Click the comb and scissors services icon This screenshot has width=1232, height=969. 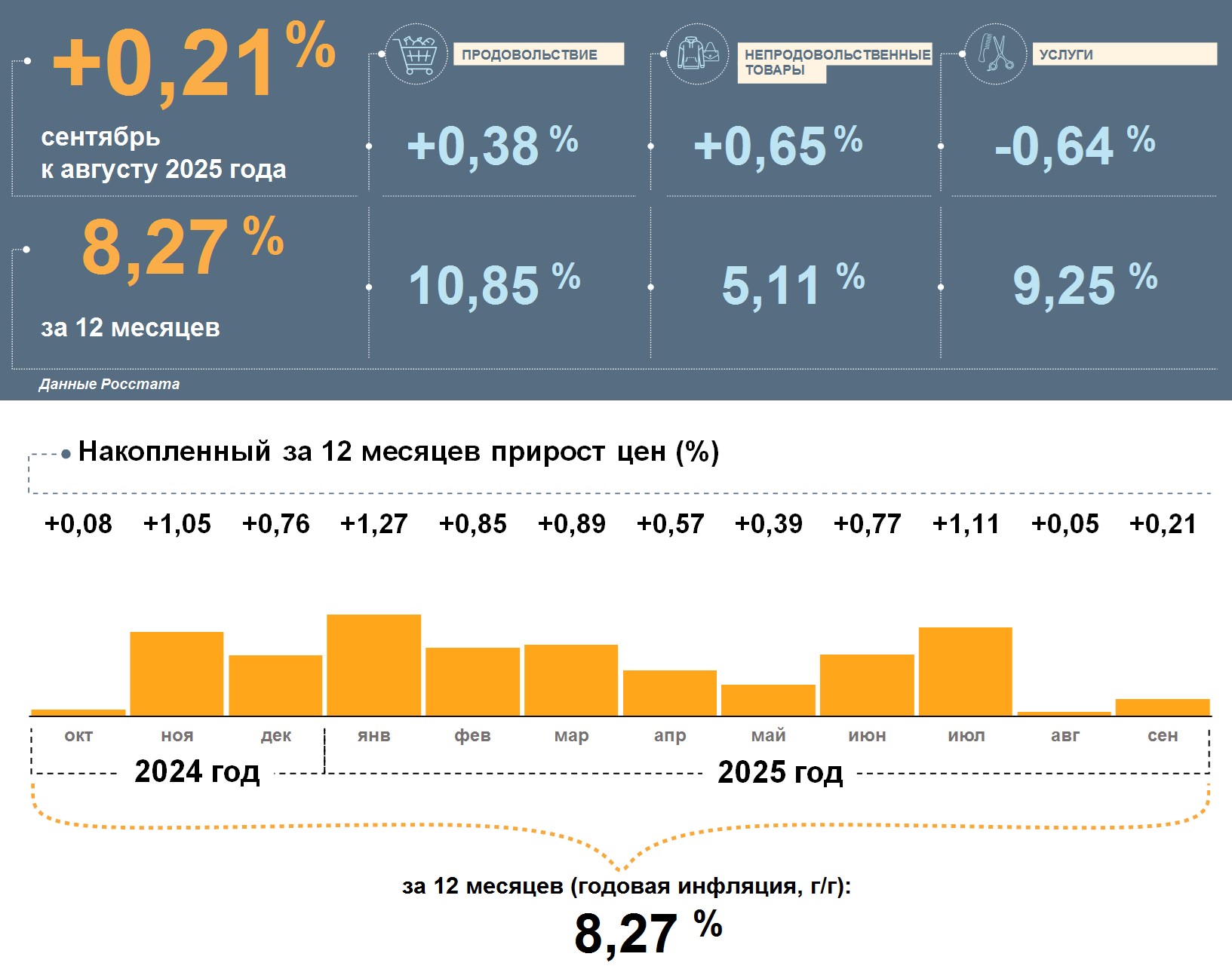[x=995, y=54]
